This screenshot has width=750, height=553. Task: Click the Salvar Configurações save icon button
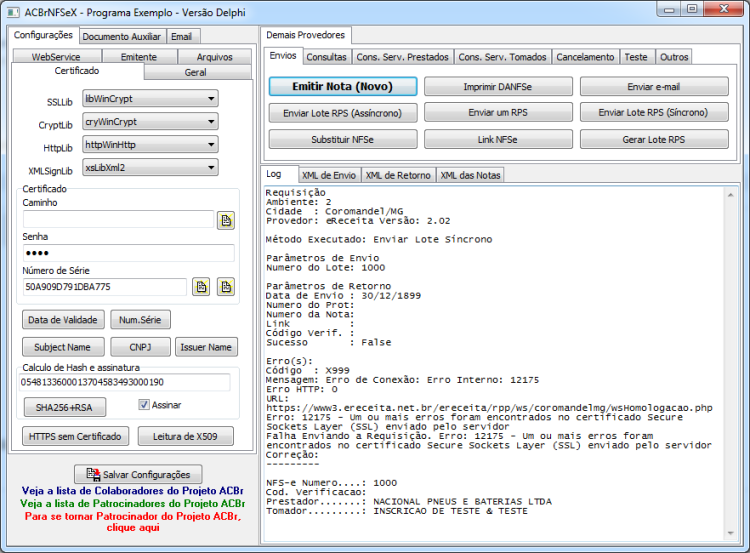138,474
